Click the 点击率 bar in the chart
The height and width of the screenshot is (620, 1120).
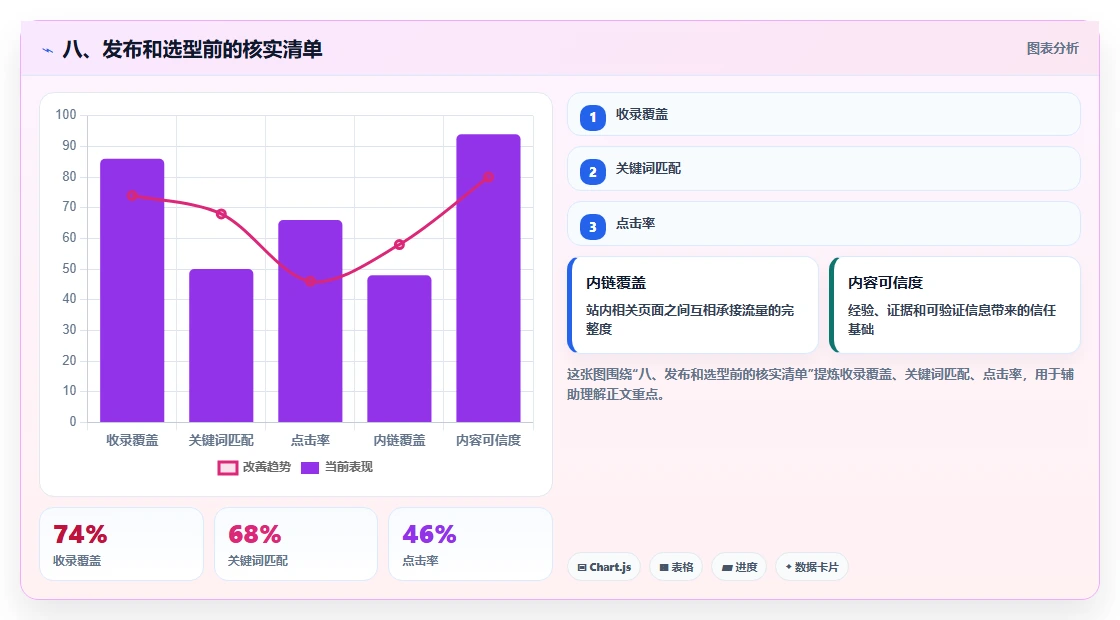point(310,321)
